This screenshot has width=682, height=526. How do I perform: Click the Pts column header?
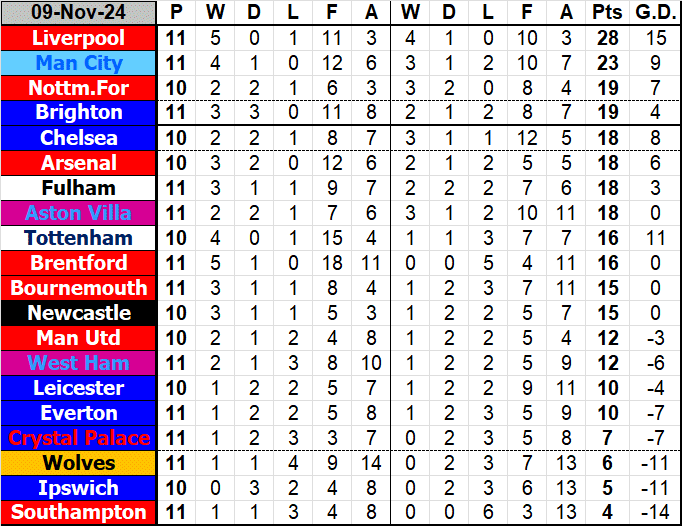point(605,13)
